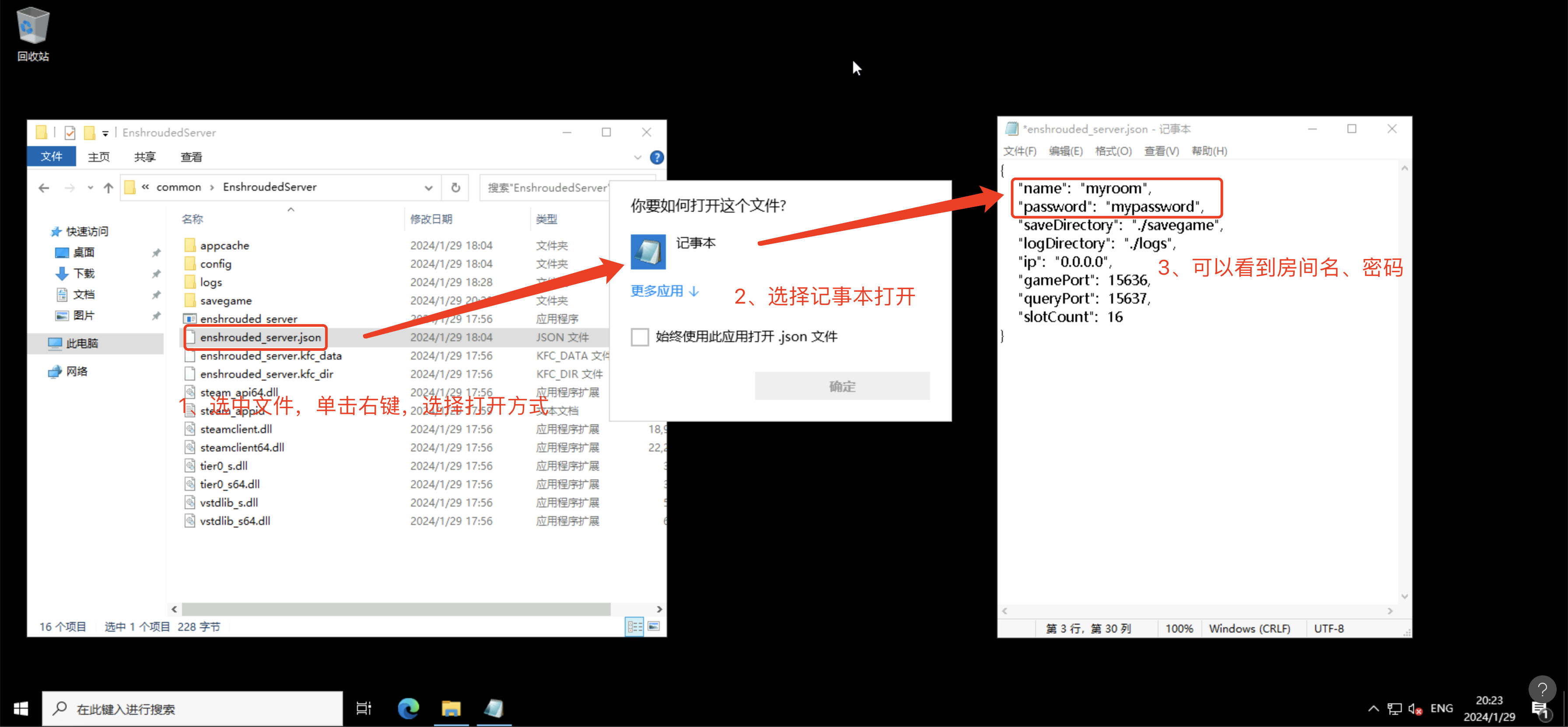Open Notepad File menu
Screen dimensions: 1568x727
pyautogui.click(x=1019, y=151)
